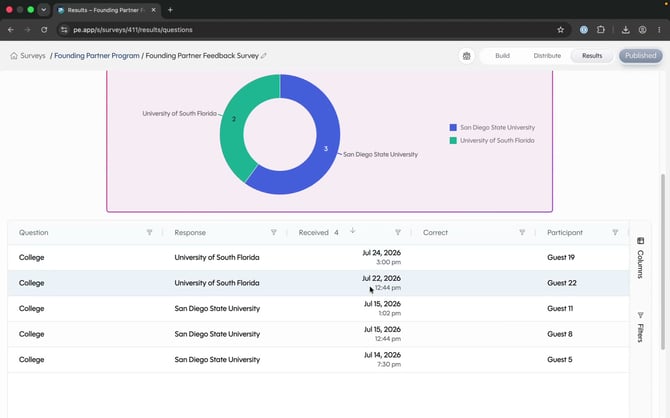Open the Founding Partner Program breadcrumb
Image resolution: width=670 pixels, height=418 pixels.
pyautogui.click(x=97, y=56)
